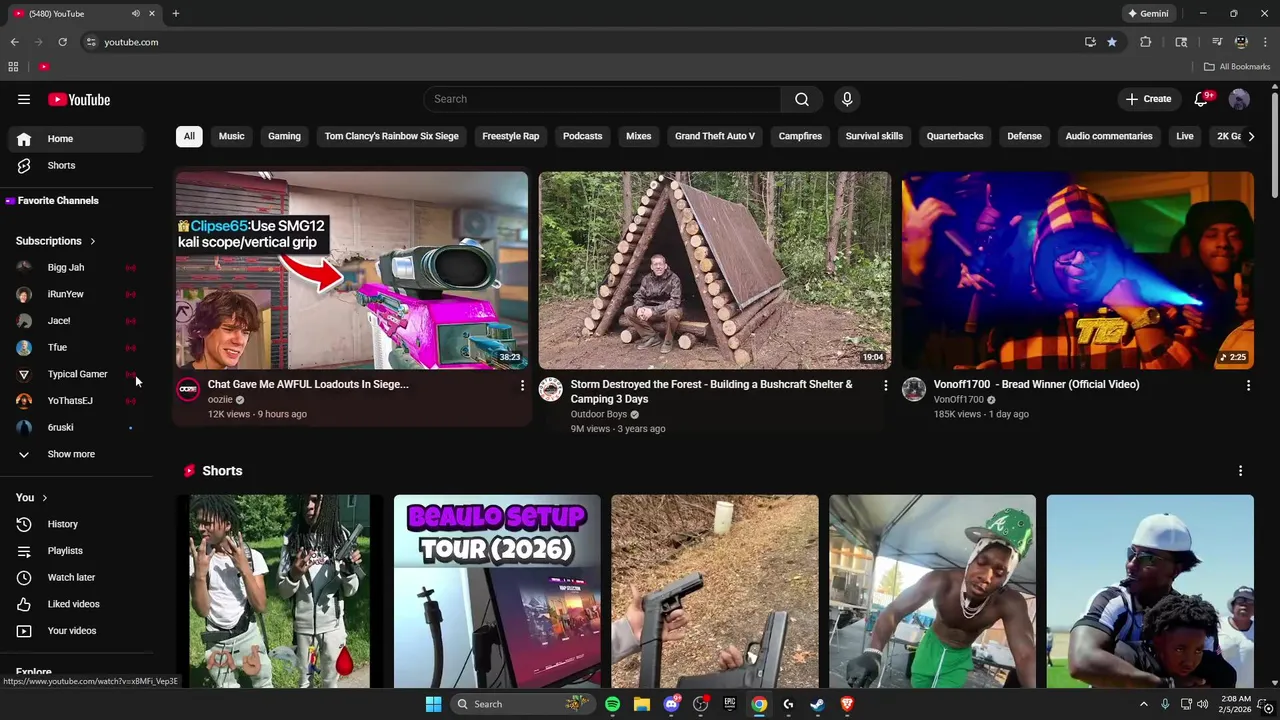
Task: Select the Grand Theft Auto V chip
Action: click(715, 136)
